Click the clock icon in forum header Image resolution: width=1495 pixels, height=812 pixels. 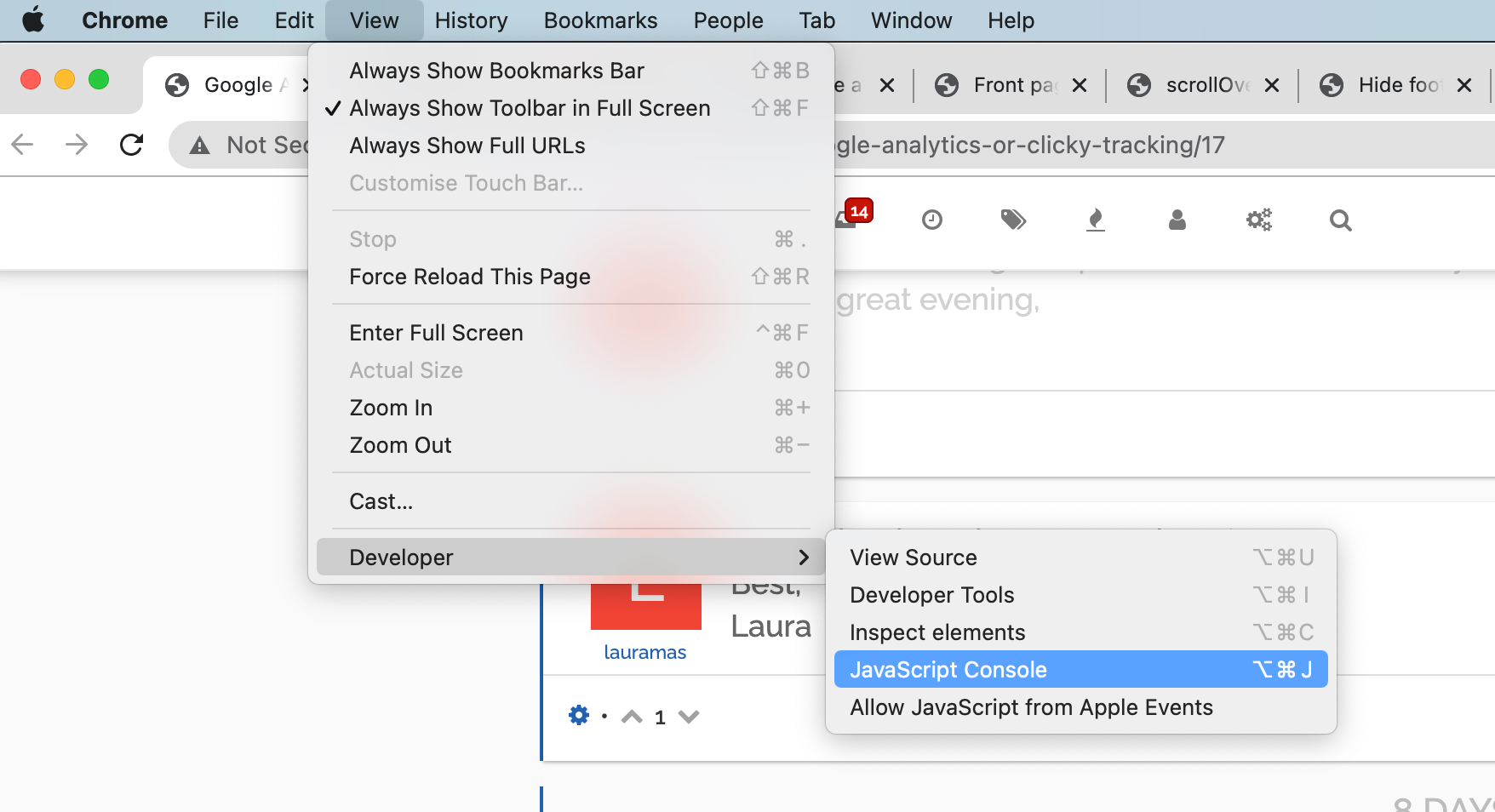[x=932, y=220]
